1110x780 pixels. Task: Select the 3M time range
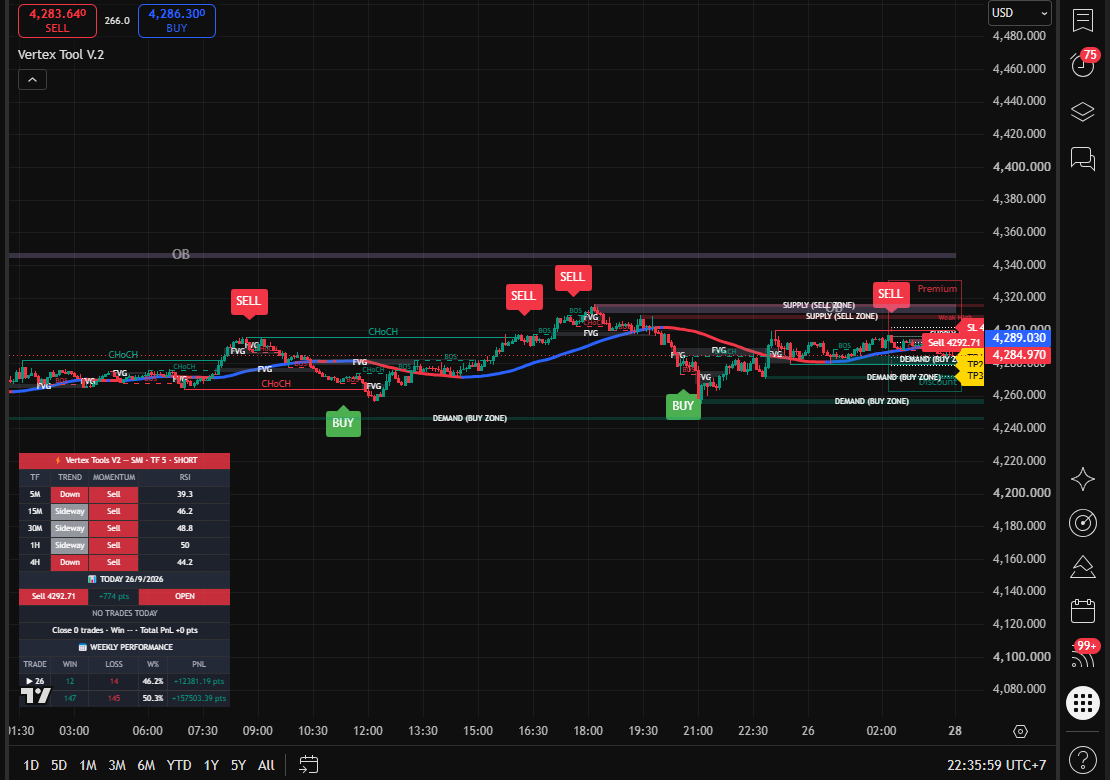point(117,765)
